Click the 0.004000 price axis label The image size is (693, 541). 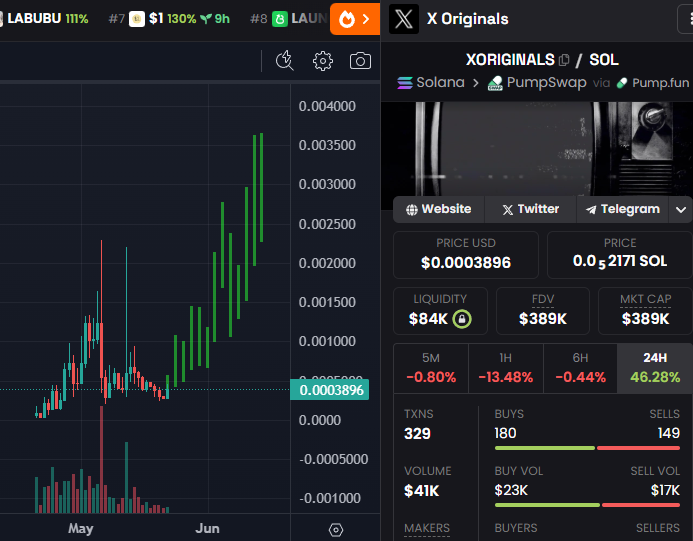pos(327,106)
